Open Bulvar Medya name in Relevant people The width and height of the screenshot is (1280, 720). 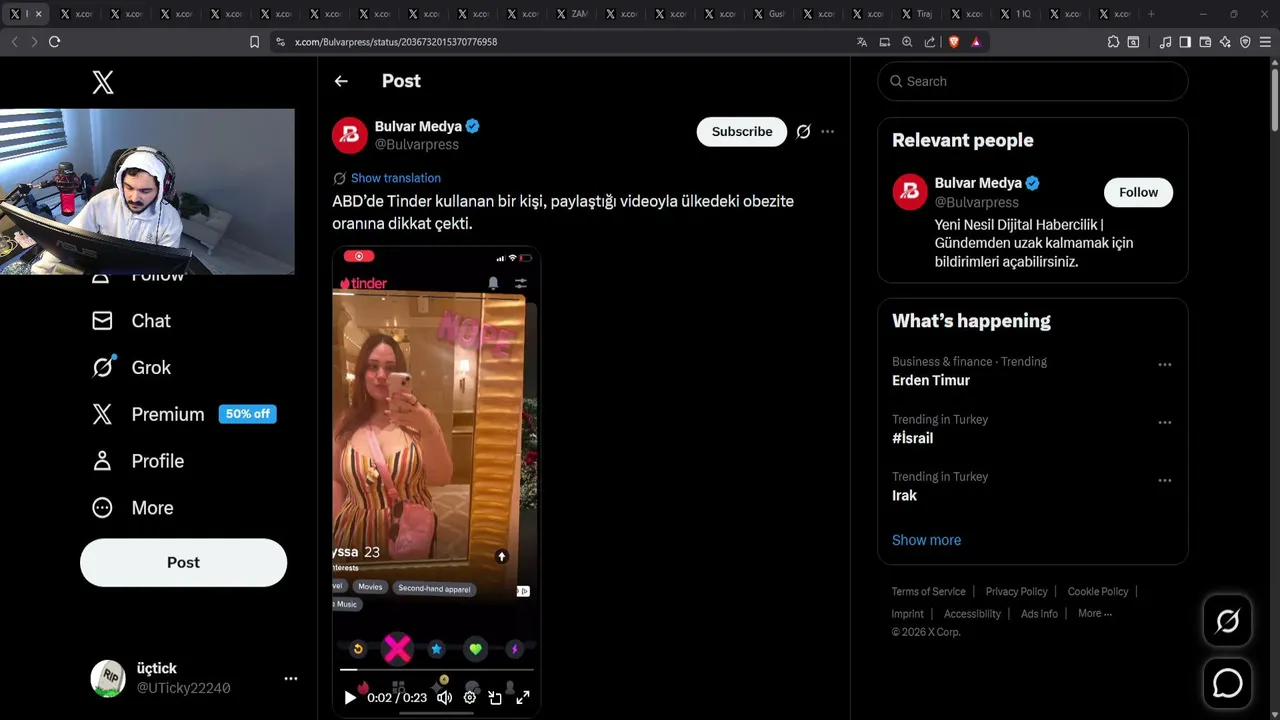coord(978,183)
